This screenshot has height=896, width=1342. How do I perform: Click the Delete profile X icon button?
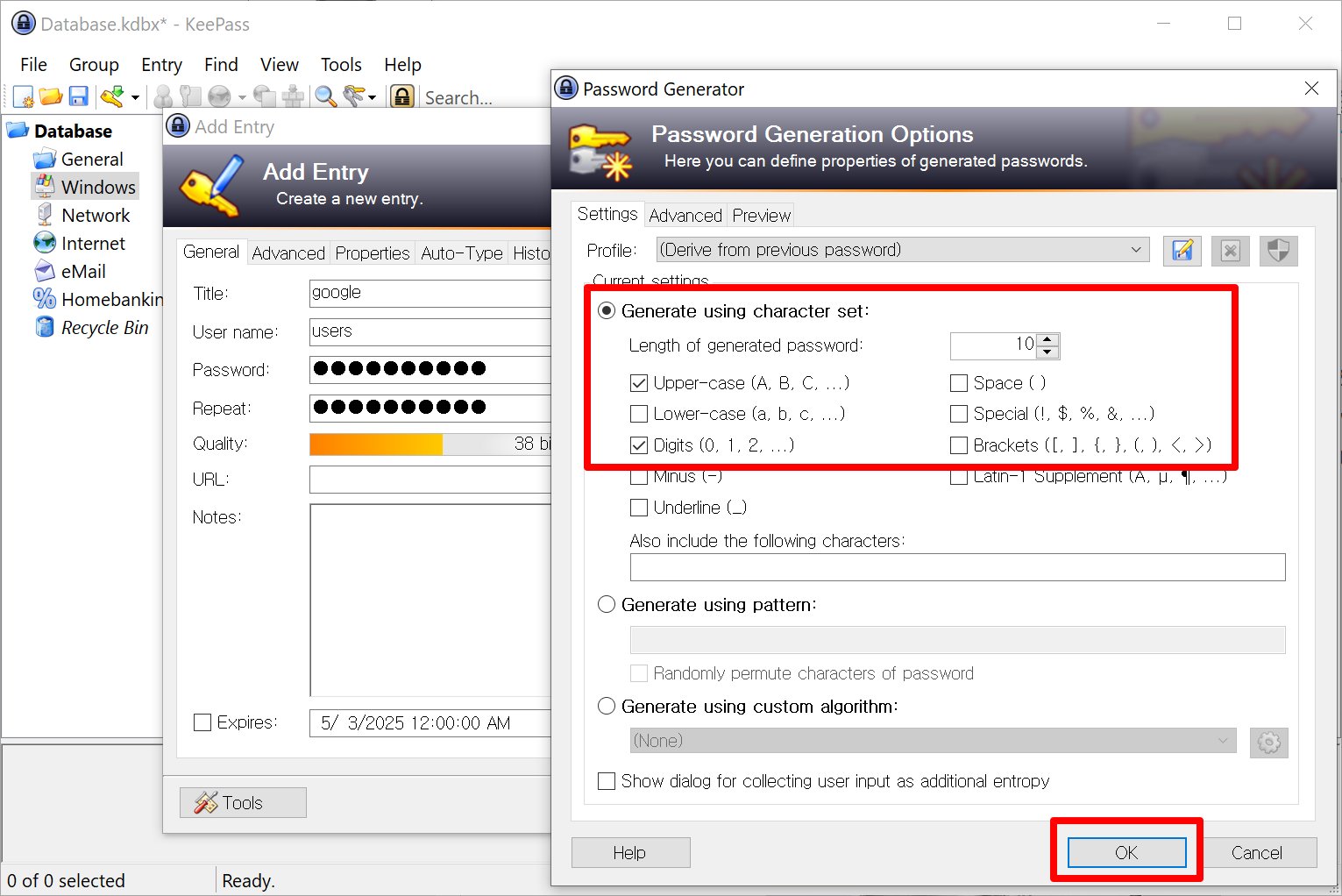click(x=1231, y=251)
